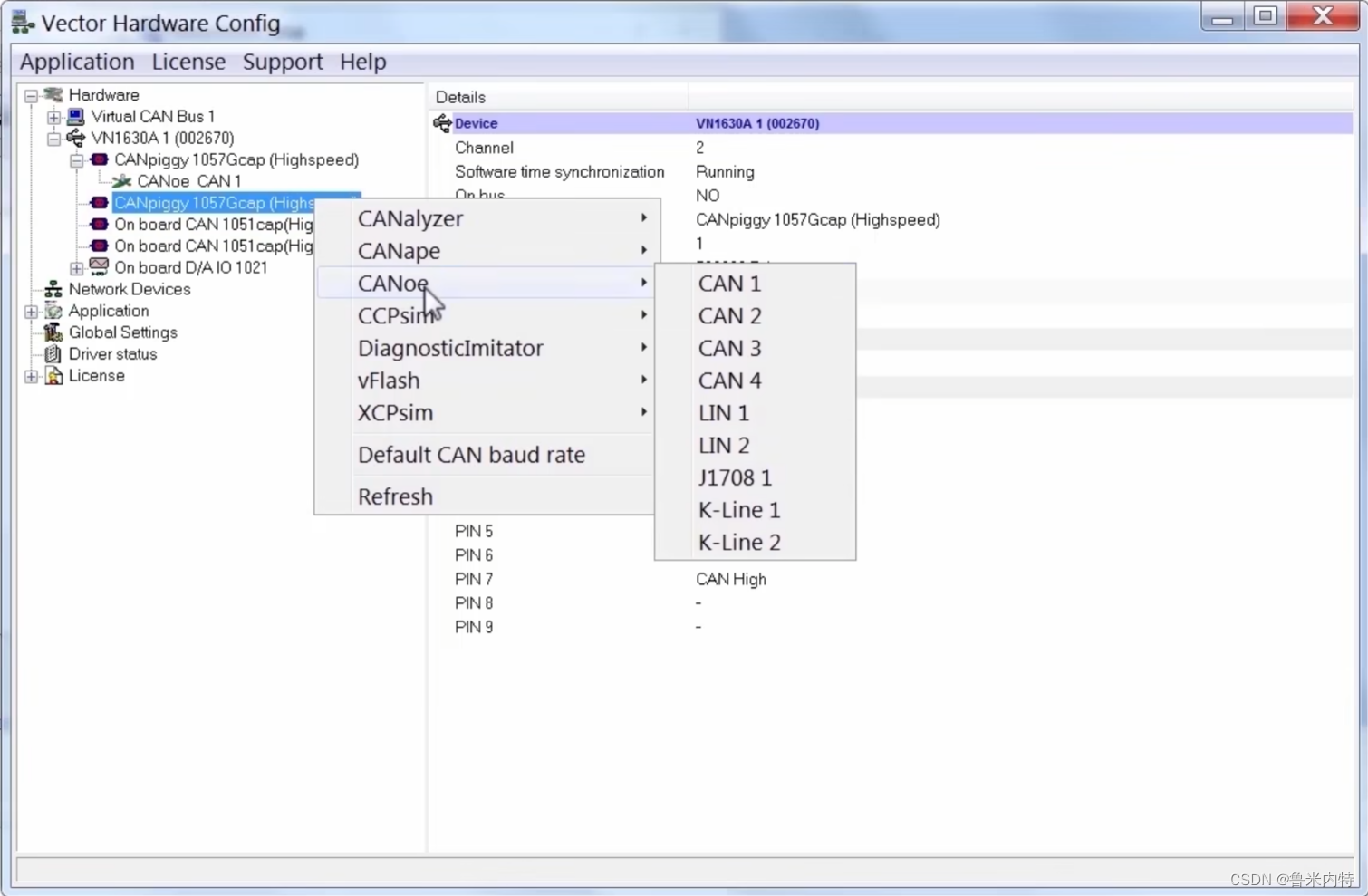The height and width of the screenshot is (896, 1368).
Task: Expand the On board D/A IO 1021 node
Action: (76, 268)
